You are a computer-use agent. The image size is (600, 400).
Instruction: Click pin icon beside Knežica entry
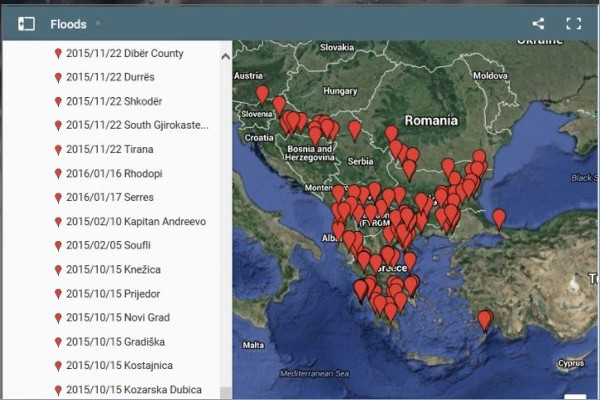[x=58, y=270]
